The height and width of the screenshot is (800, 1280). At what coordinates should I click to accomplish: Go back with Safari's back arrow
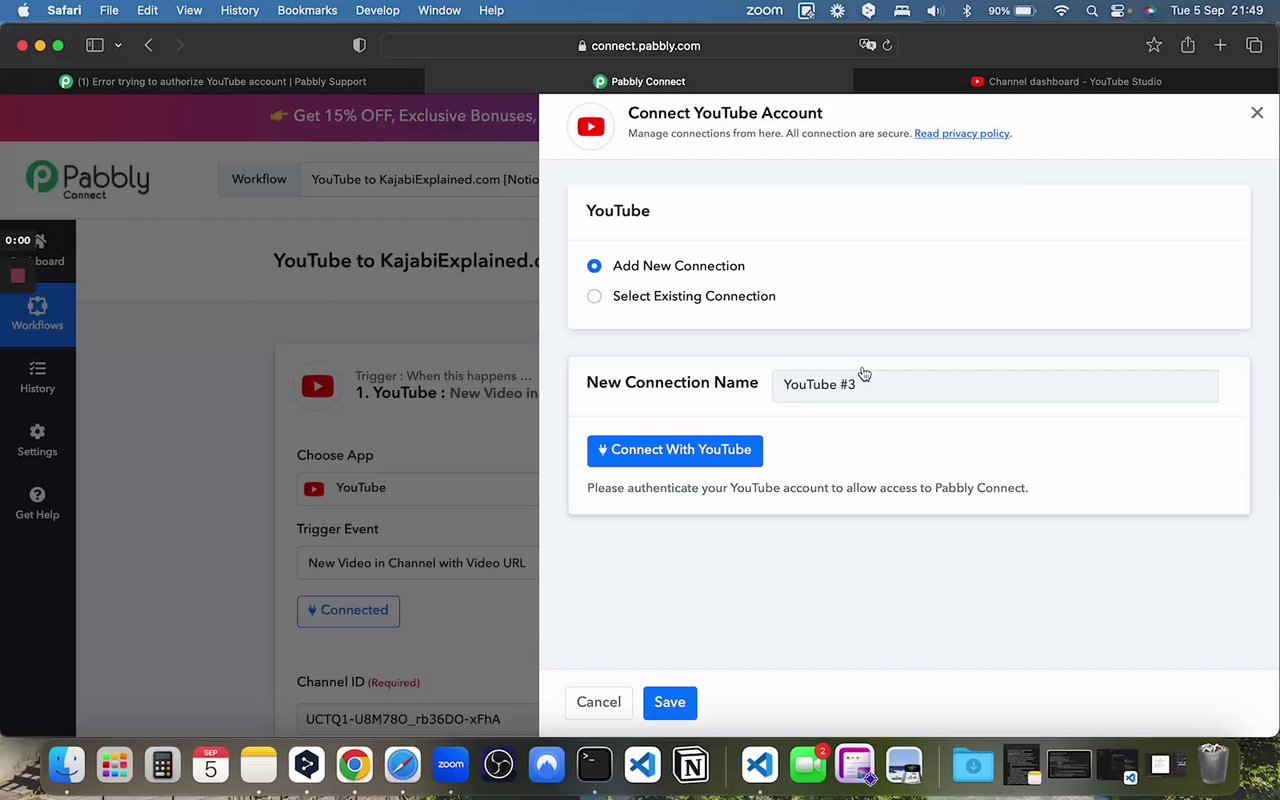148,45
